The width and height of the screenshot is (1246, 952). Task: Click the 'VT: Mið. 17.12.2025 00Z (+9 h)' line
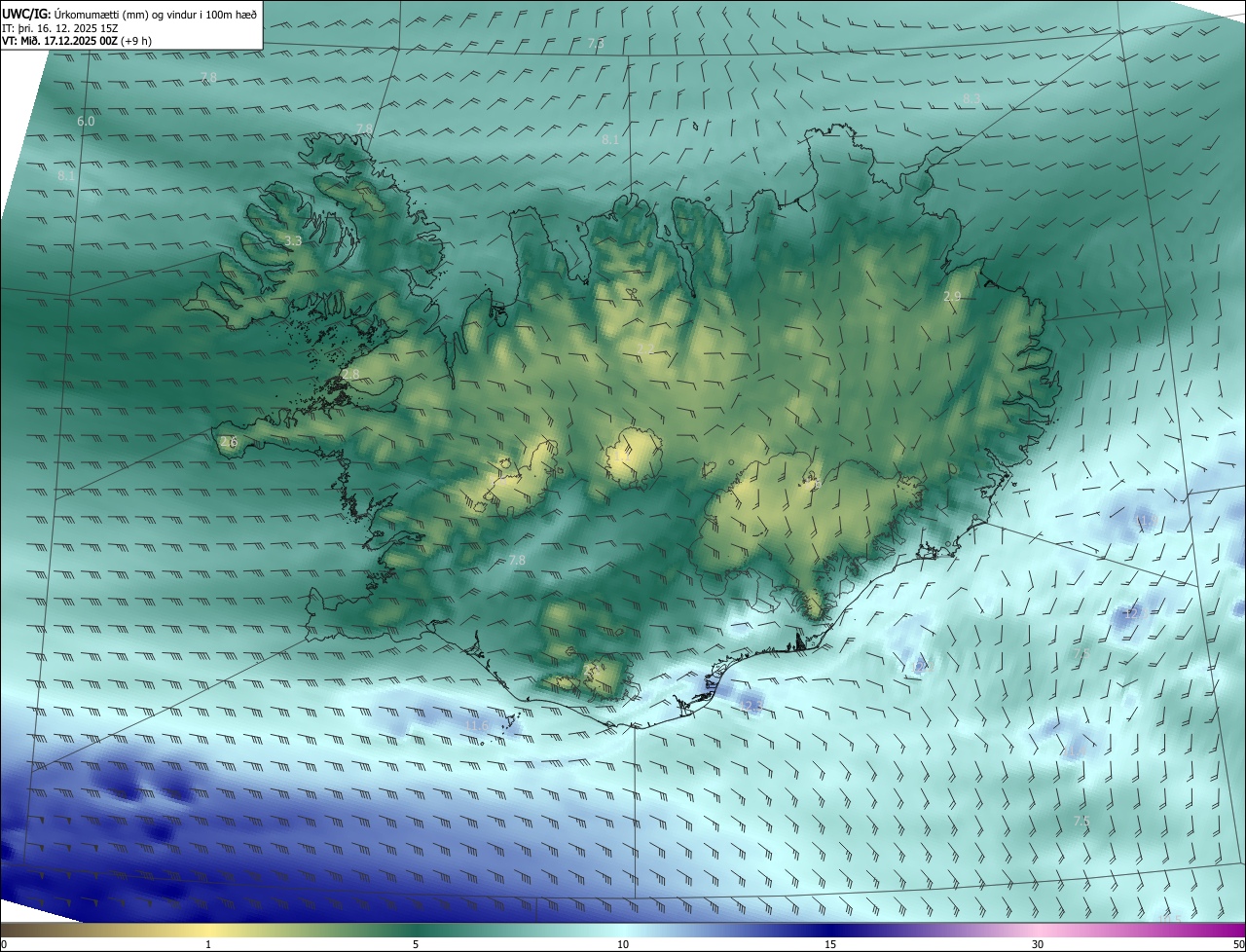click(77, 41)
